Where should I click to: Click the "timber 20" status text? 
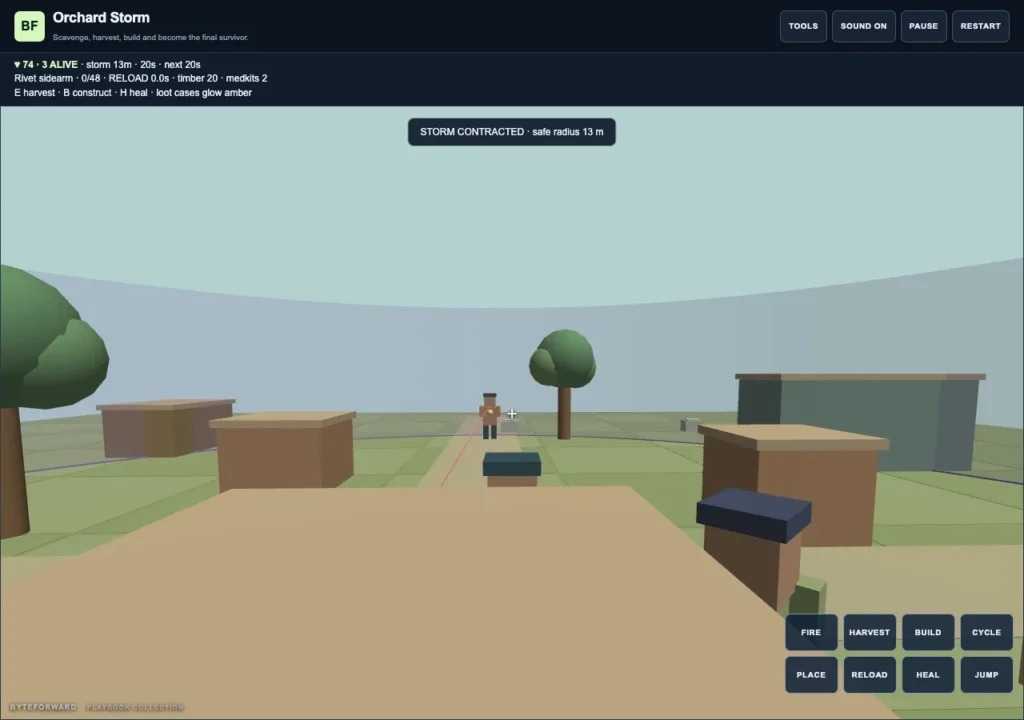click(197, 78)
